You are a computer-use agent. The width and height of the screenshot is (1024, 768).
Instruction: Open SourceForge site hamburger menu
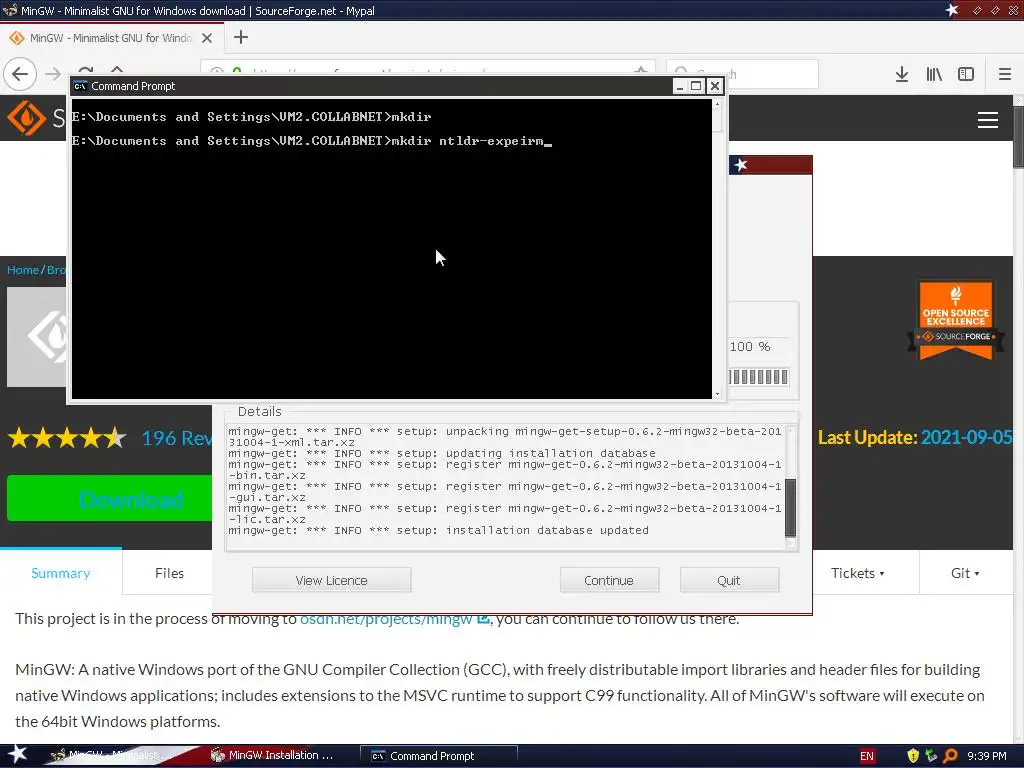pyautogui.click(x=987, y=120)
